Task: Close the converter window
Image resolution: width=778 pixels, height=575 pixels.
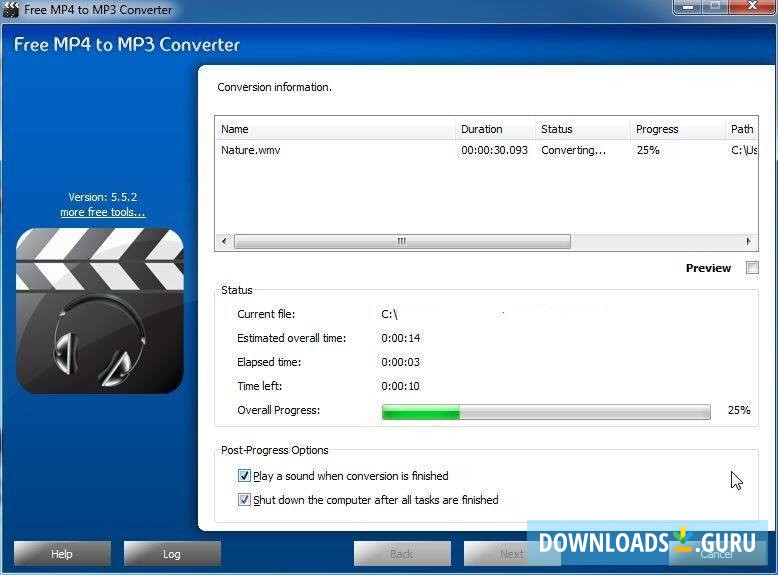Action: click(752, 7)
